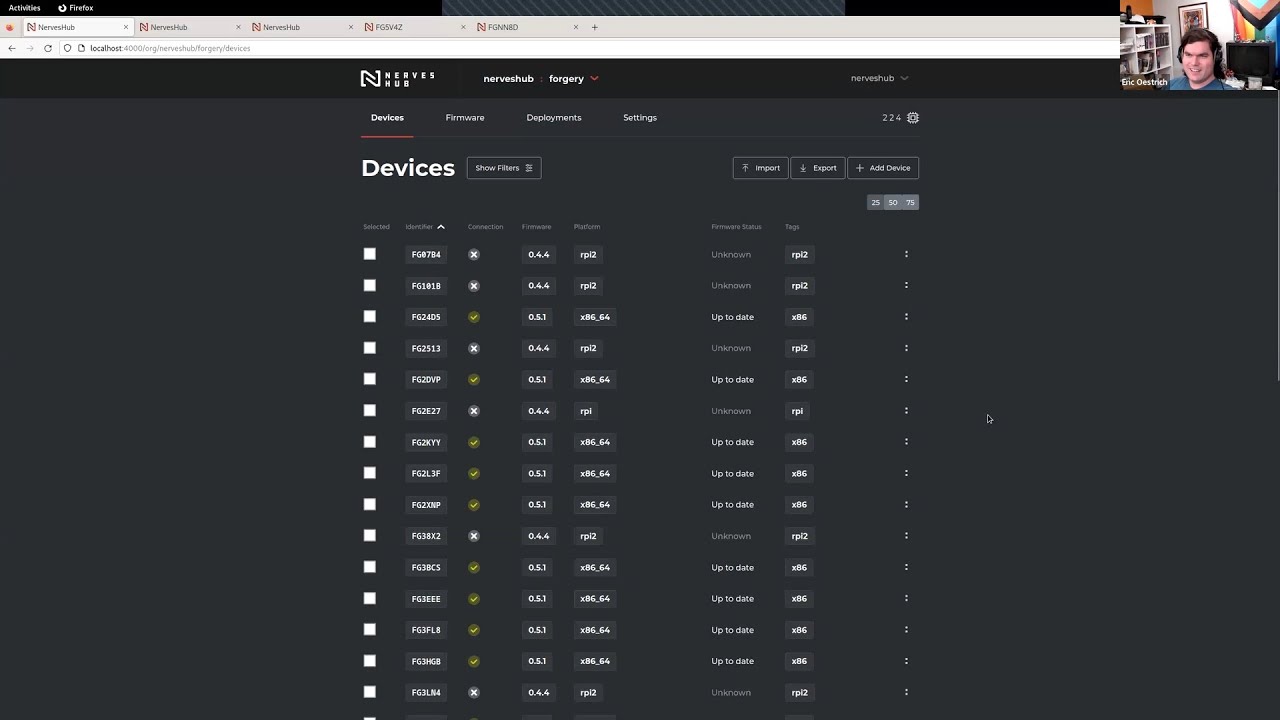Image resolution: width=1280 pixels, height=720 pixels.
Task: Set page size to 75 devices
Action: 910,202
